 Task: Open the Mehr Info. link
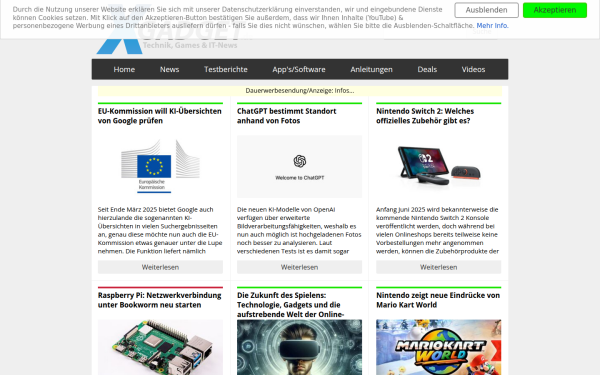[492, 26]
